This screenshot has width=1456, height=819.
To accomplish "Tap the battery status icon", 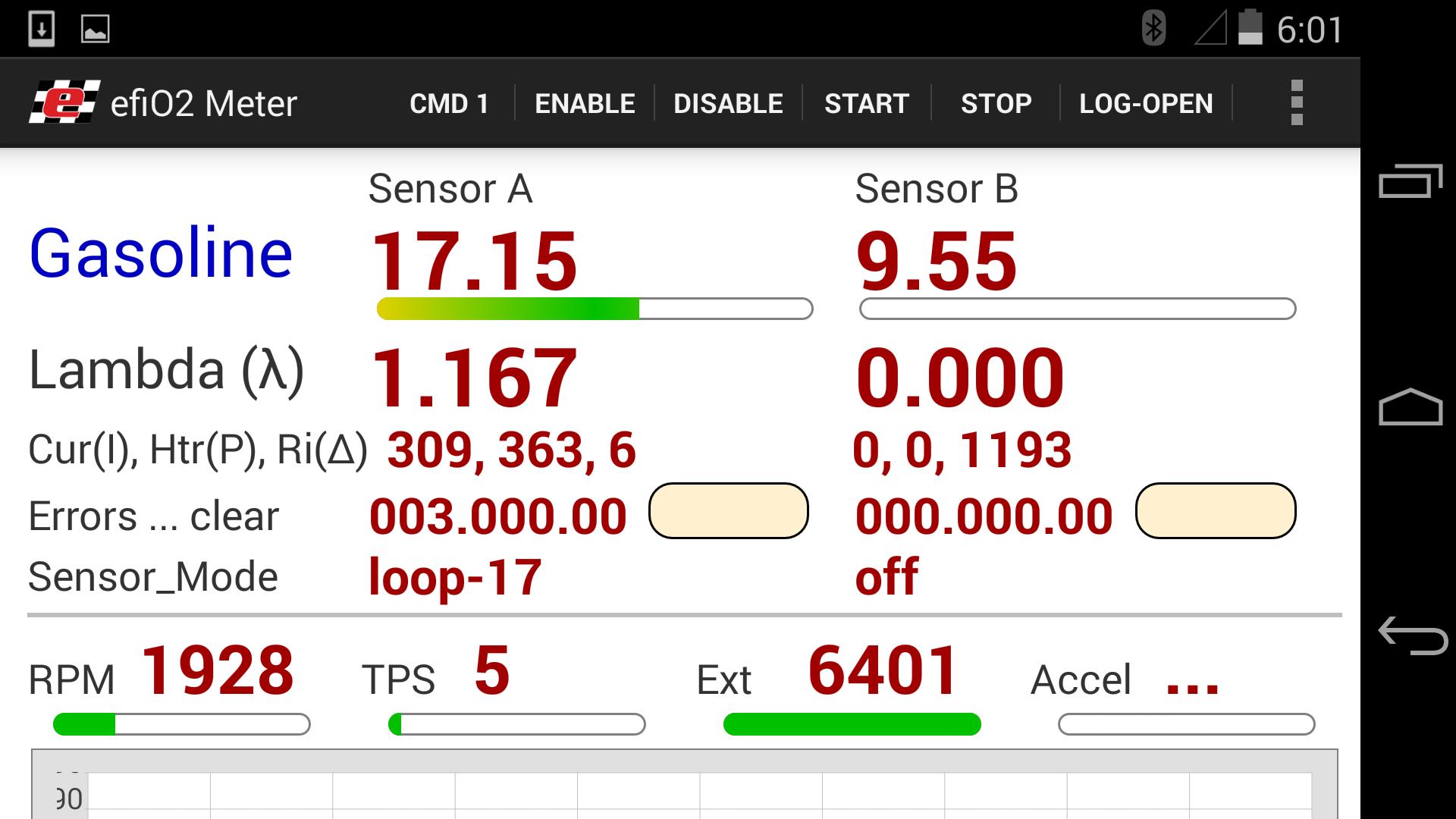I will coord(1250,29).
